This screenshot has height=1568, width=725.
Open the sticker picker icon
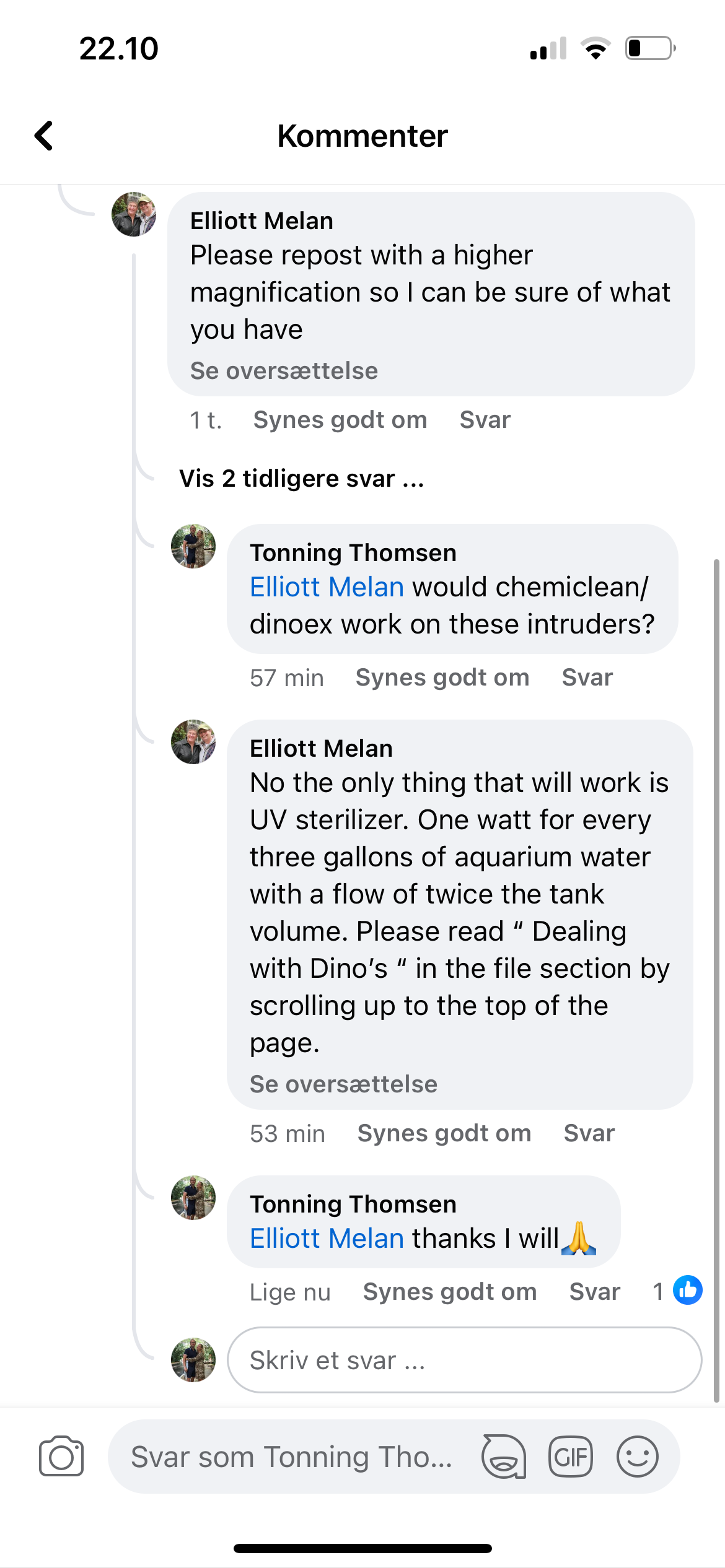point(504,1456)
